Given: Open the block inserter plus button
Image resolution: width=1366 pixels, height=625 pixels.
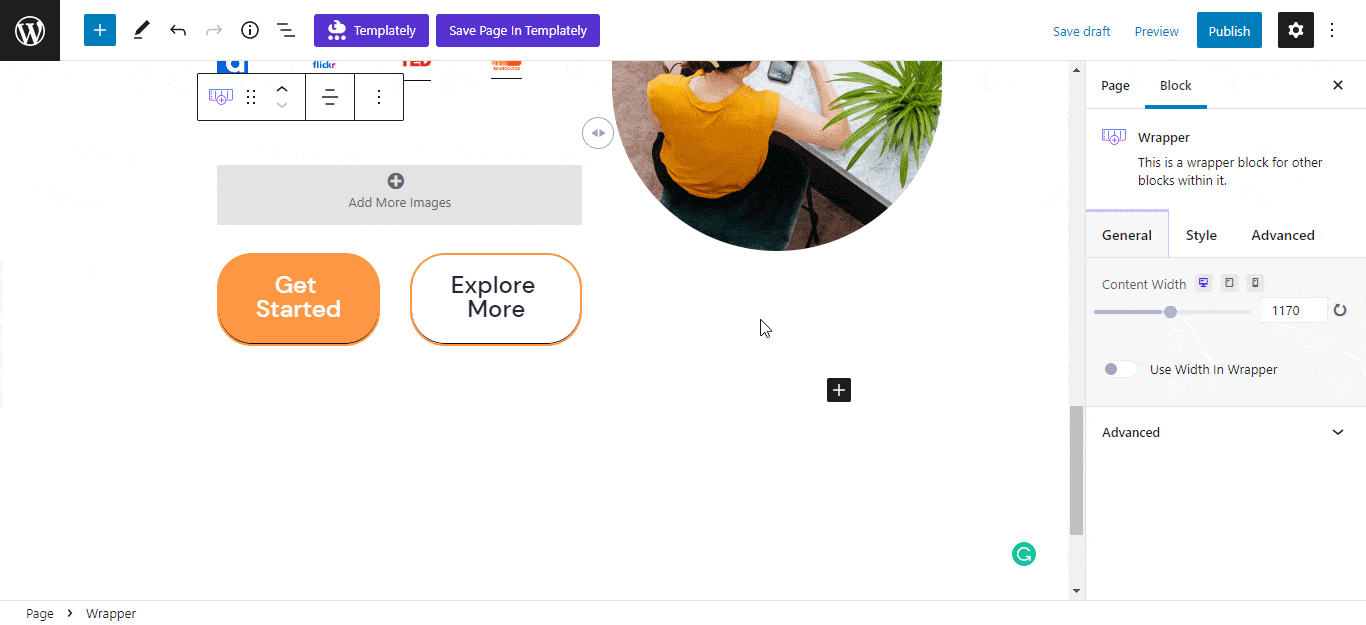Looking at the screenshot, I should click(x=100, y=30).
